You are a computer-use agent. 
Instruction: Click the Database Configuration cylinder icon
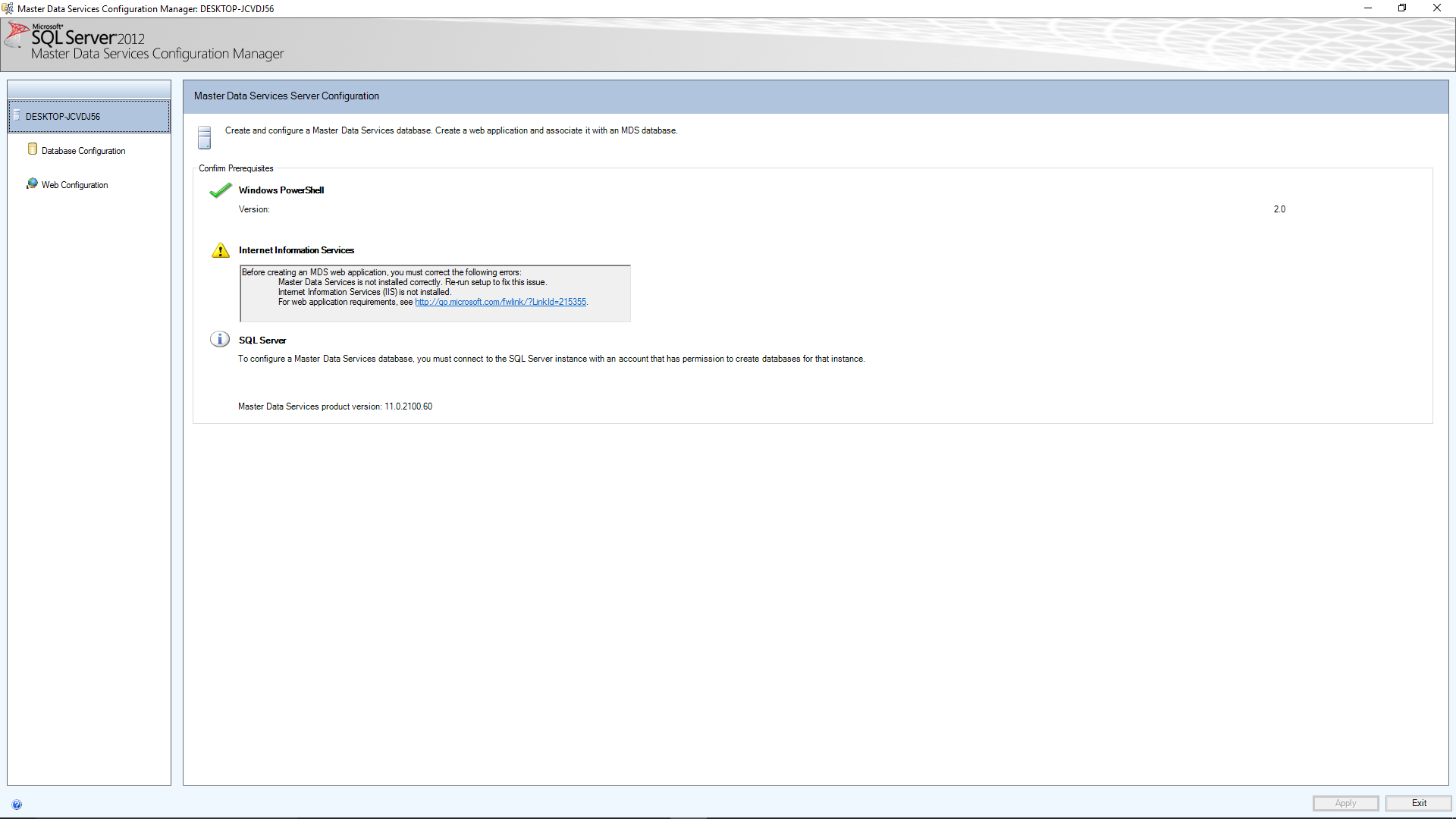point(33,149)
